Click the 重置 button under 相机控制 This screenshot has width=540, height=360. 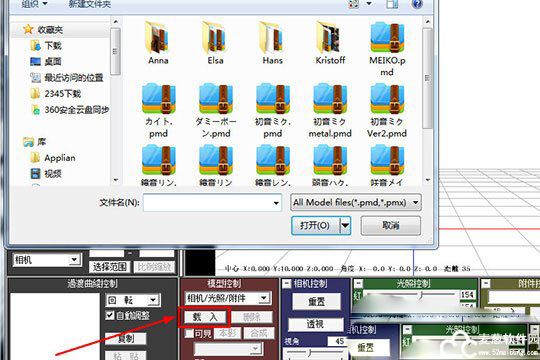click(316, 302)
